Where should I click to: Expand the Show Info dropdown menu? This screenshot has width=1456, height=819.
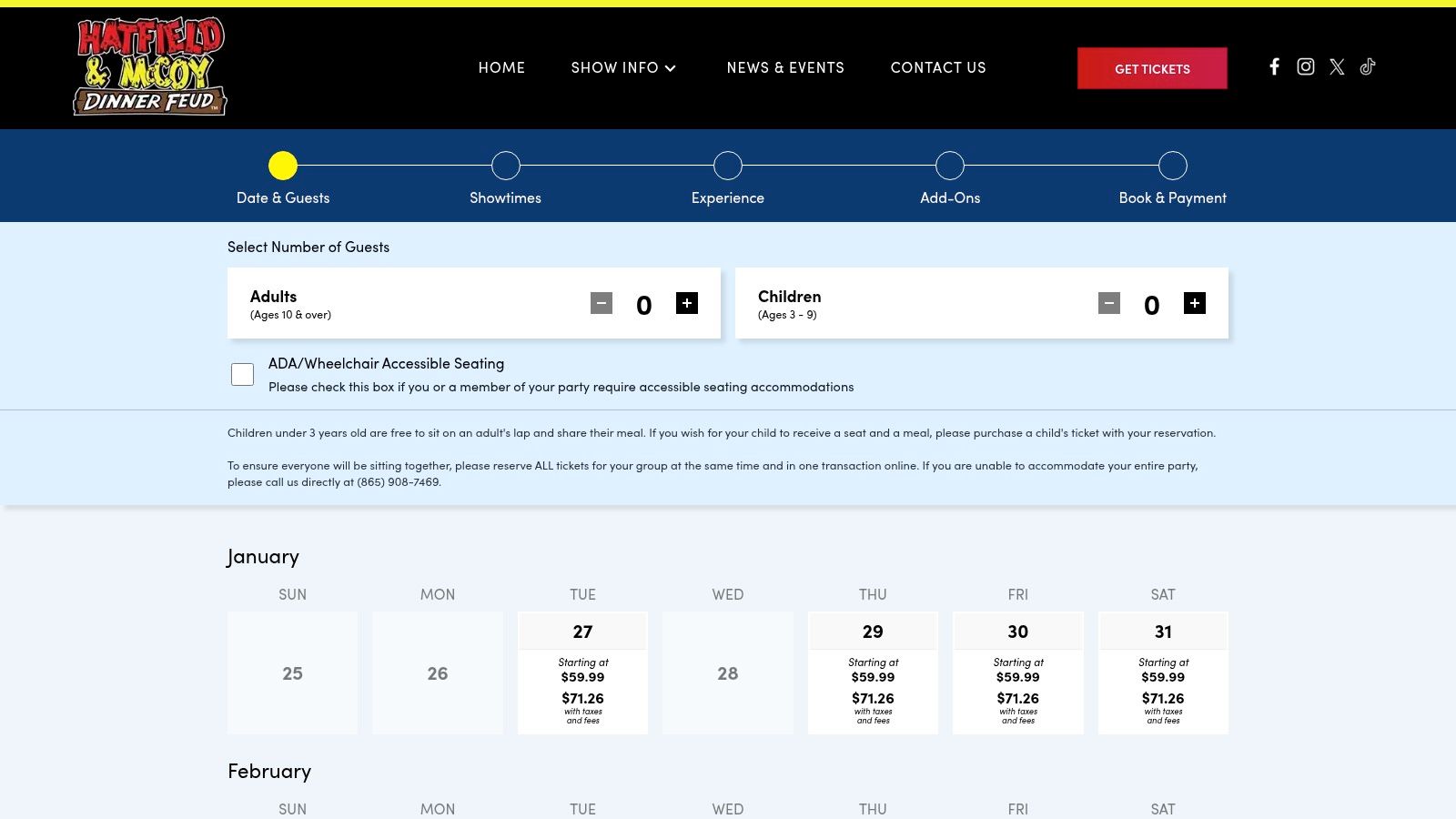pos(623,67)
